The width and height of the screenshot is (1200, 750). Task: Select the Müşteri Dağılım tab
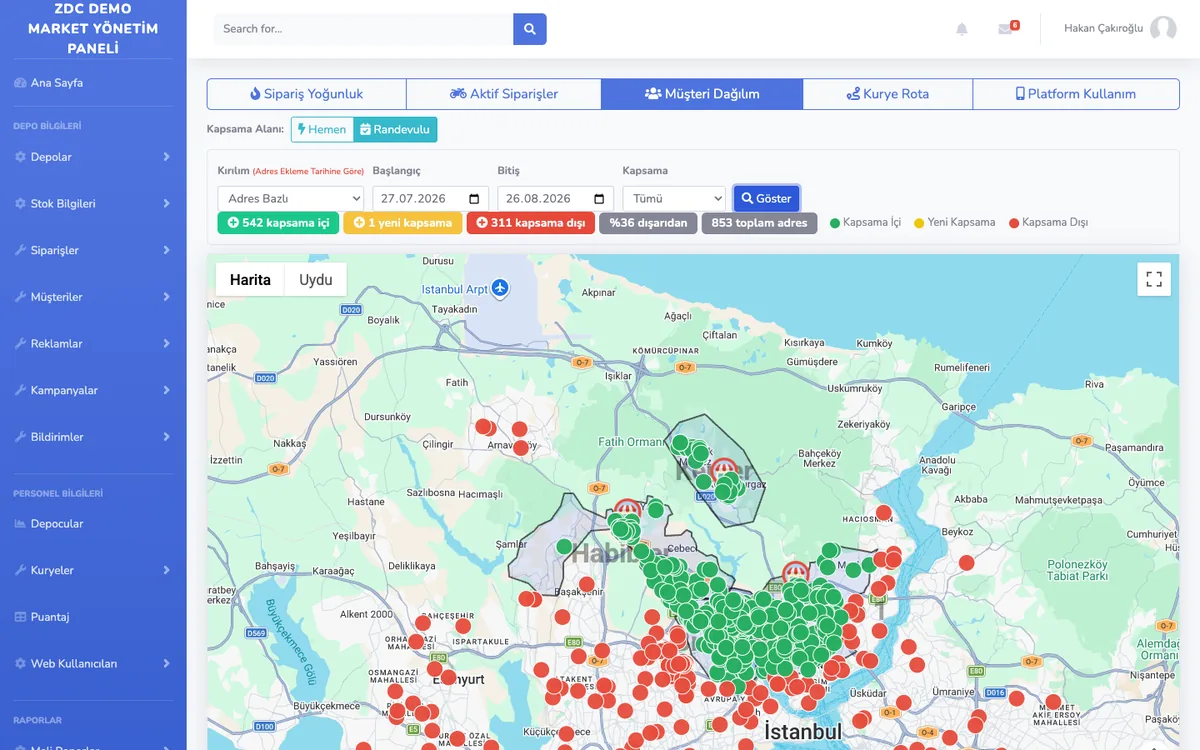coord(702,94)
